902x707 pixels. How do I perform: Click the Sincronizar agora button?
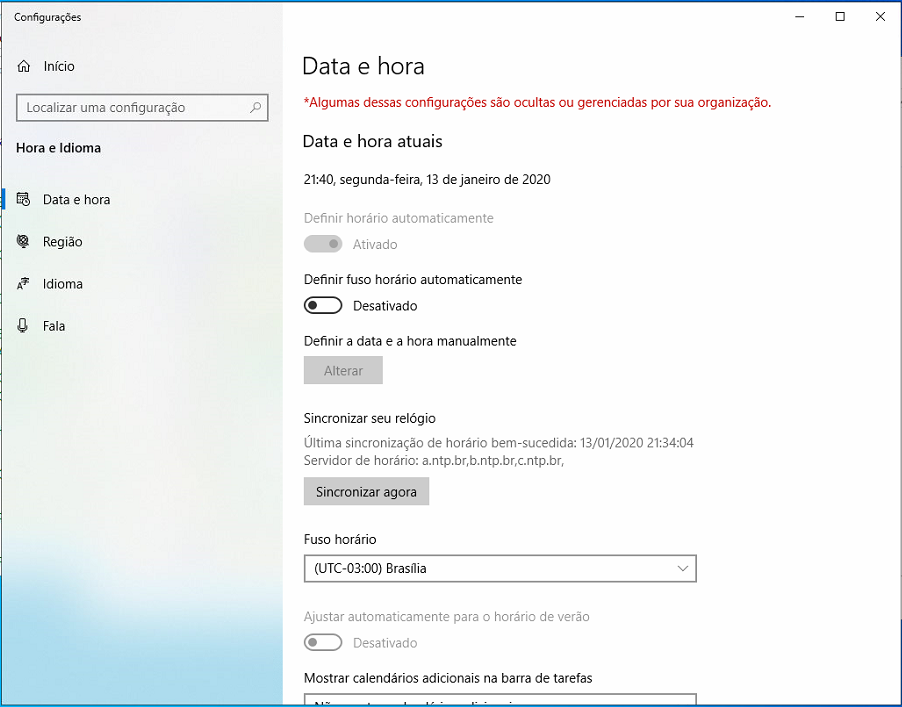coord(366,492)
